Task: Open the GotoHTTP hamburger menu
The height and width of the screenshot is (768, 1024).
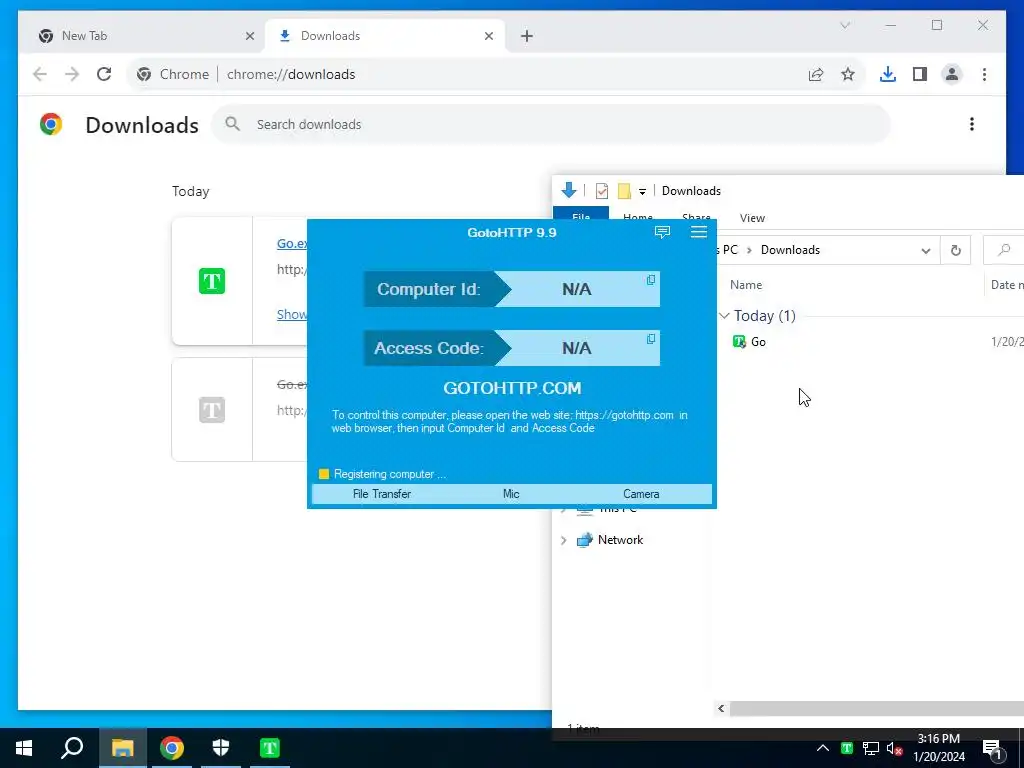Action: (699, 232)
